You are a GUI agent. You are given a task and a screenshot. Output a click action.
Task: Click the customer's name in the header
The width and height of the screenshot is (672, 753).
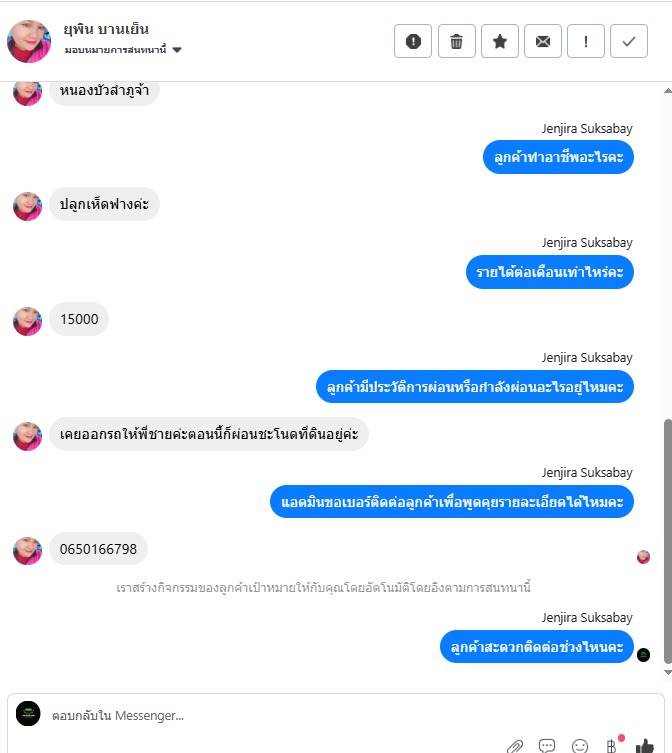tap(106, 29)
